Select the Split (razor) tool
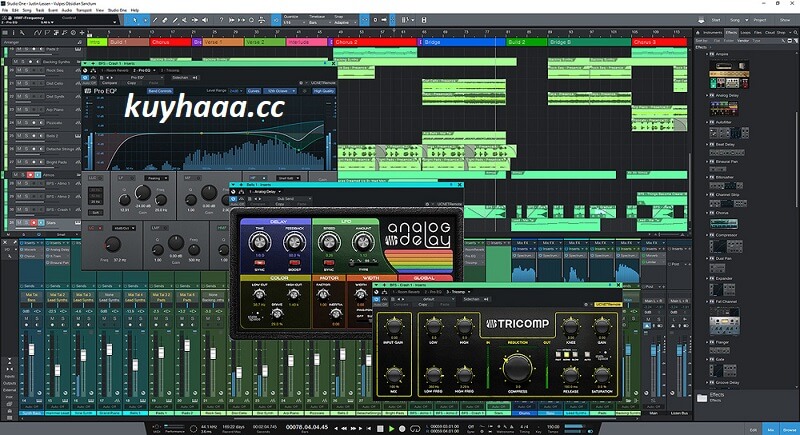Screen dimensions: 800x435 155,20
